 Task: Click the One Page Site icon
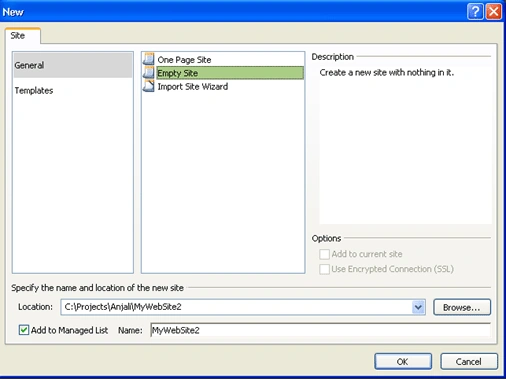(149, 59)
